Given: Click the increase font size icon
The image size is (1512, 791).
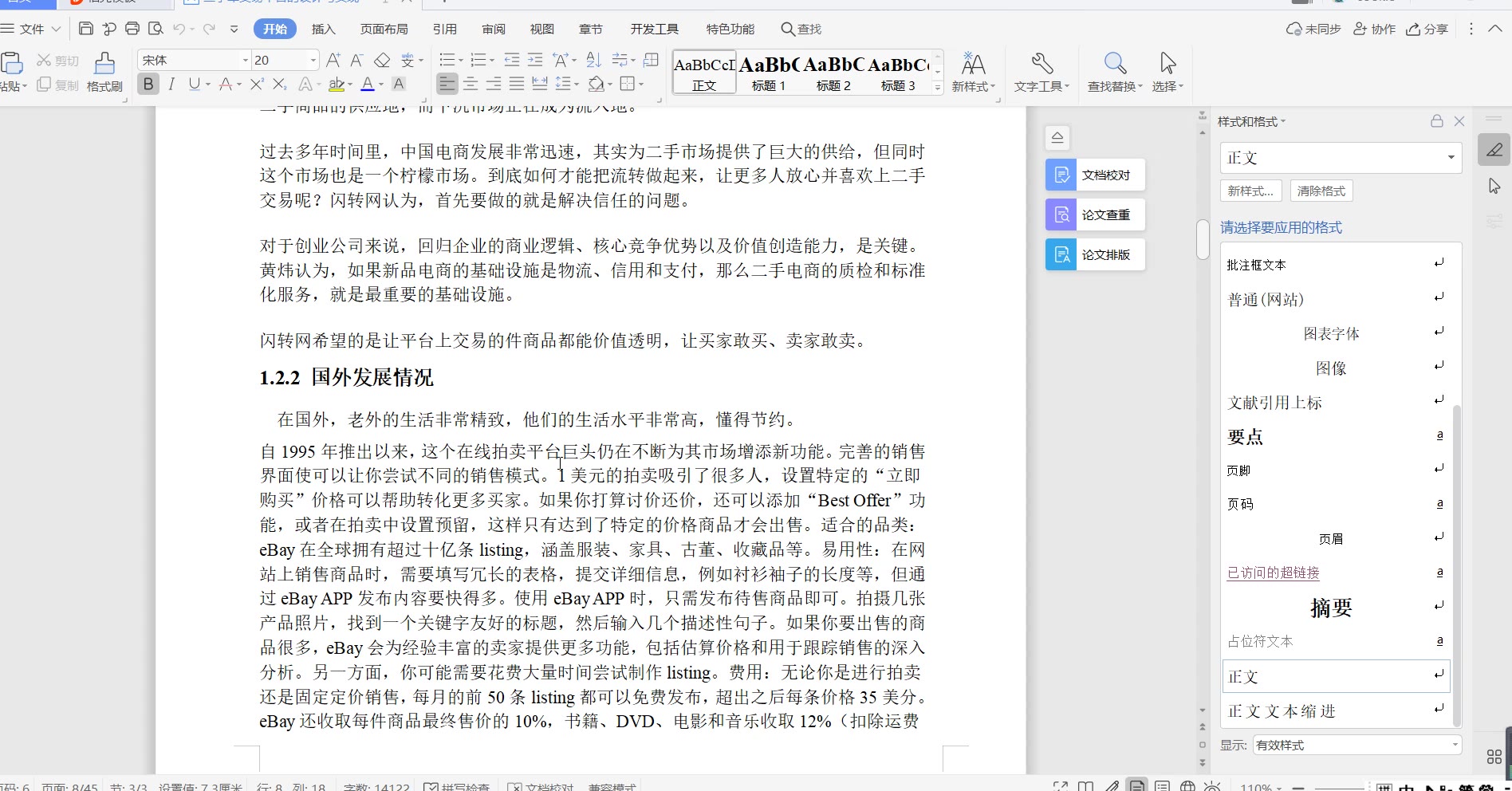Looking at the screenshot, I should 333,61.
